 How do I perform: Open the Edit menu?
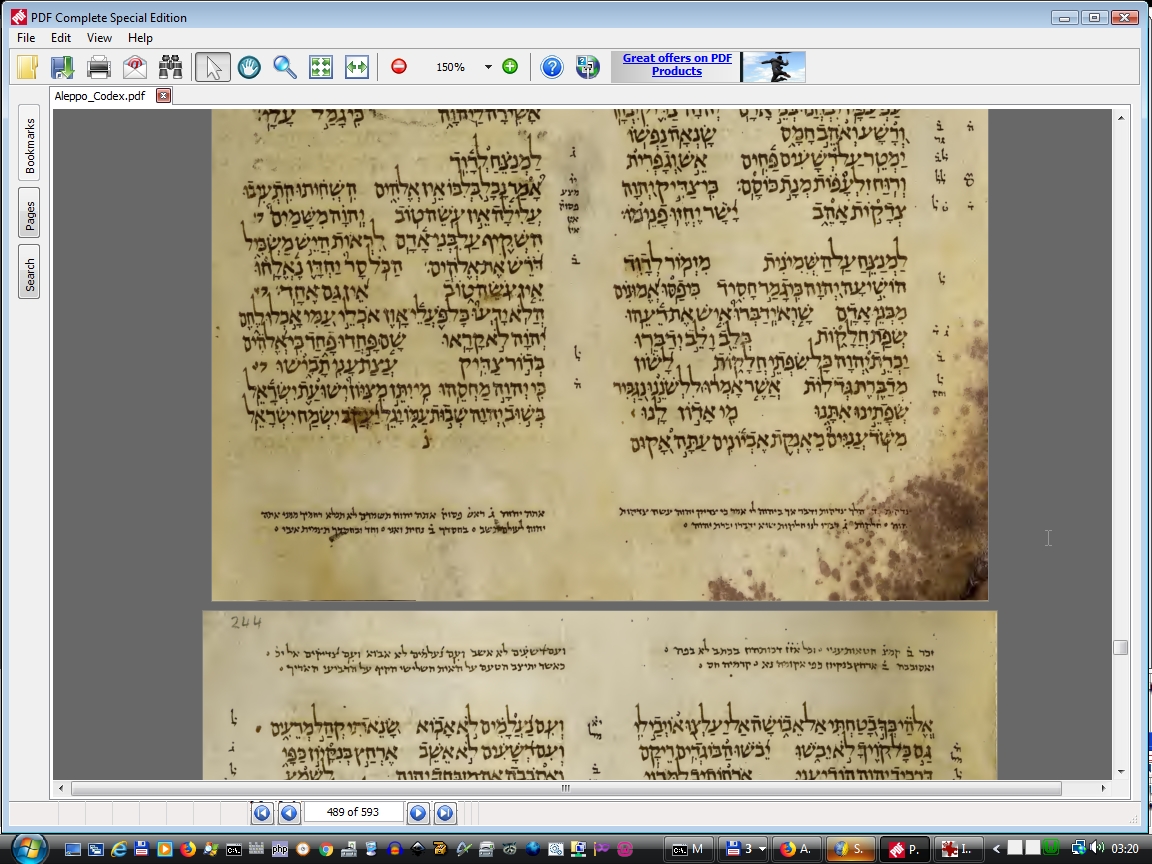pyautogui.click(x=61, y=38)
